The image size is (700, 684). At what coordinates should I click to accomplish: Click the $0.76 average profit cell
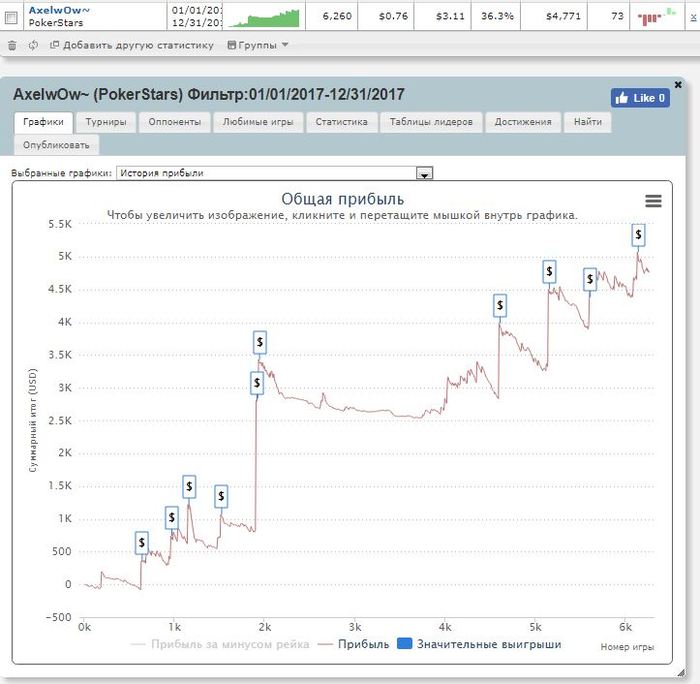point(387,17)
